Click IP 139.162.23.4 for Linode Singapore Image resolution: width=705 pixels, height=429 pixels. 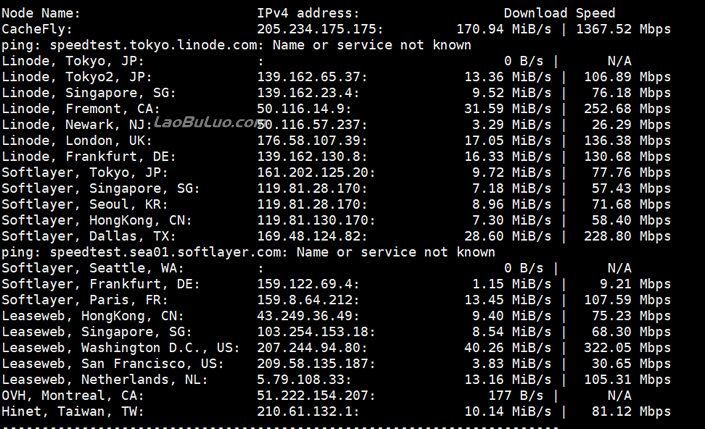(304, 93)
